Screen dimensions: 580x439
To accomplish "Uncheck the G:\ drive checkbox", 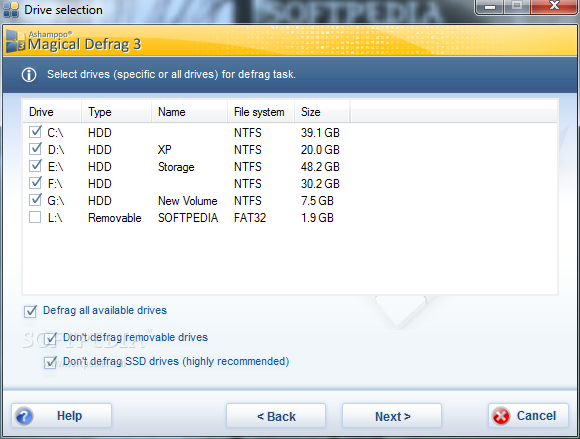I will coord(35,200).
